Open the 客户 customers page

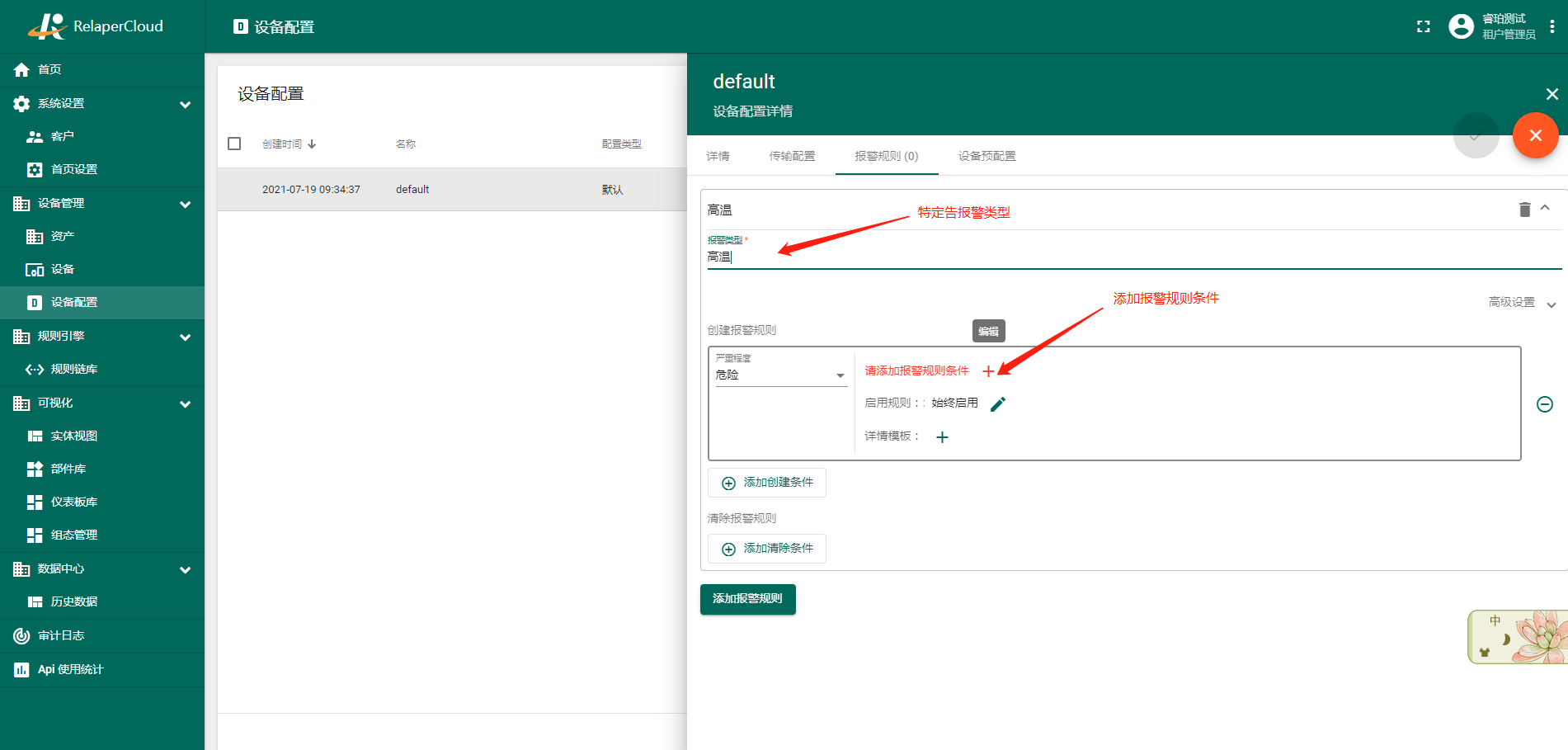click(x=102, y=136)
